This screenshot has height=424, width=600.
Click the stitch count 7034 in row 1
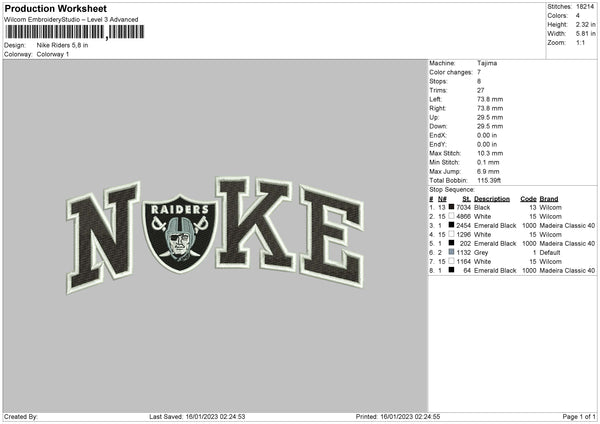pos(463,207)
